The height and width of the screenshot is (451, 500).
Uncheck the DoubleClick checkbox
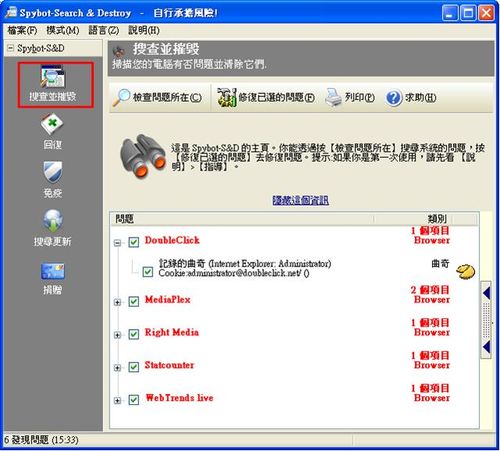(134, 242)
